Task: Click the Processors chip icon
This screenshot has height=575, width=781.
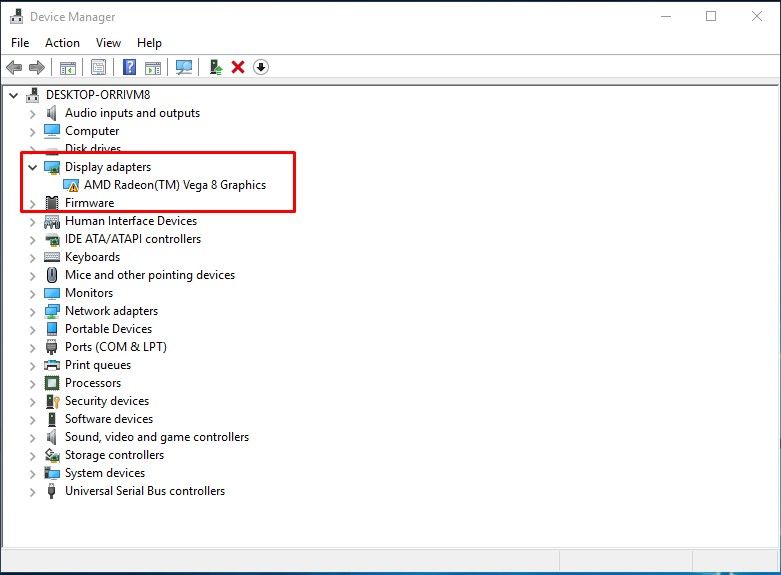Action: point(52,383)
